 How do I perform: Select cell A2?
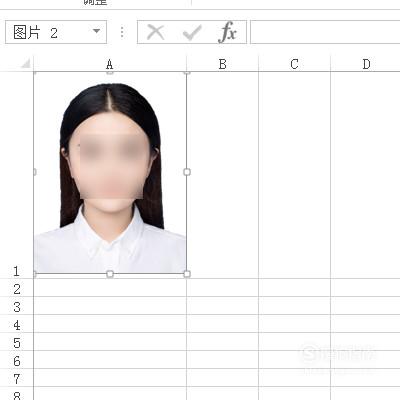coord(110,288)
